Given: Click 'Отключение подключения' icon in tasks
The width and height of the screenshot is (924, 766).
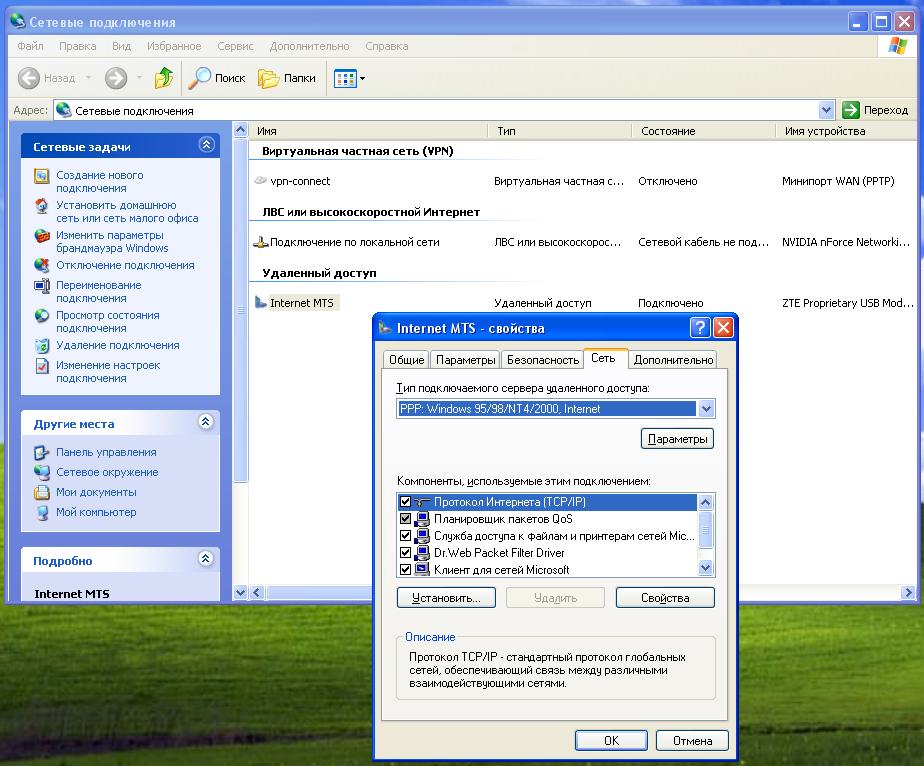Looking at the screenshot, I should (x=42, y=265).
